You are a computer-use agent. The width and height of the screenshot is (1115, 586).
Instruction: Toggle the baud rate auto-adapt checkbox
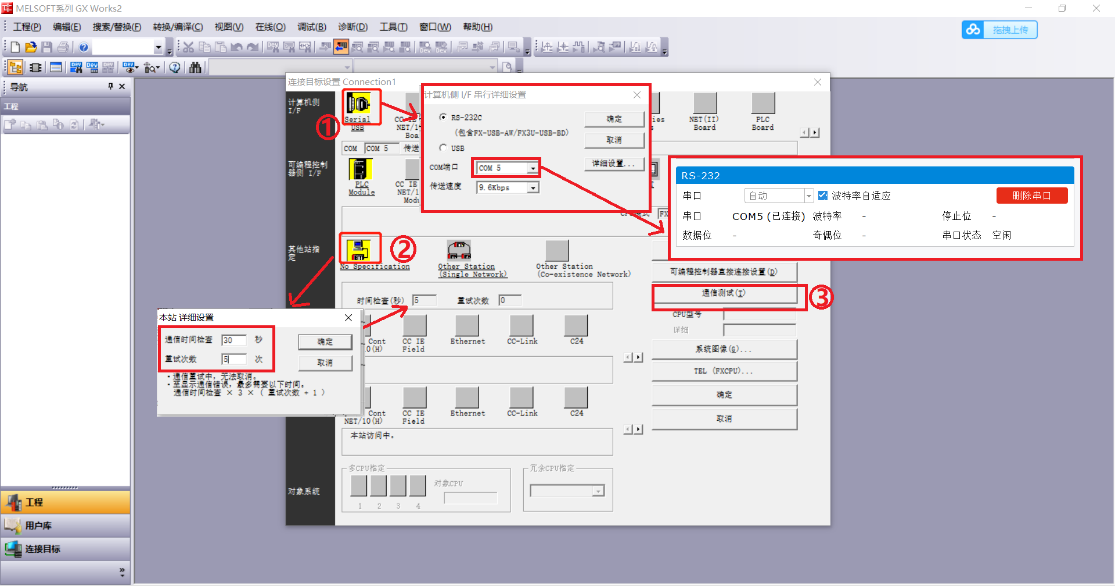[823, 196]
